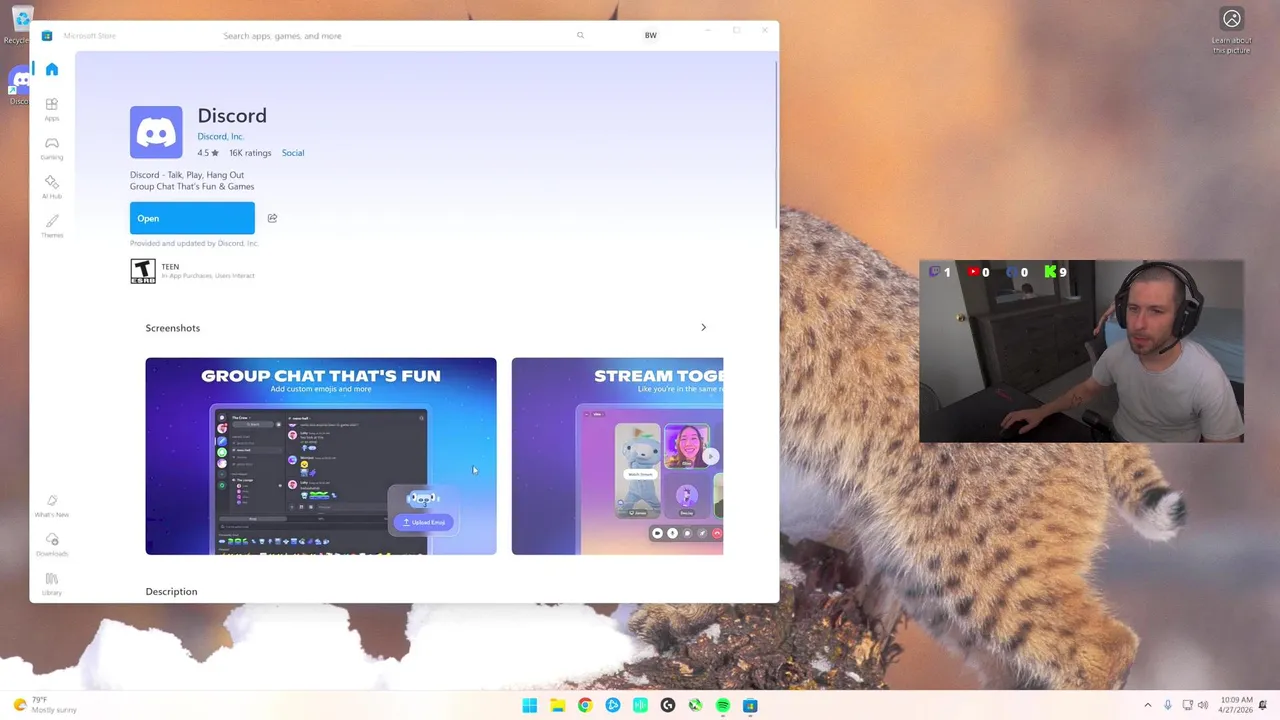Viewport: 1280px width, 720px height.
Task: Open Windows Start menu
Action: tap(529, 705)
